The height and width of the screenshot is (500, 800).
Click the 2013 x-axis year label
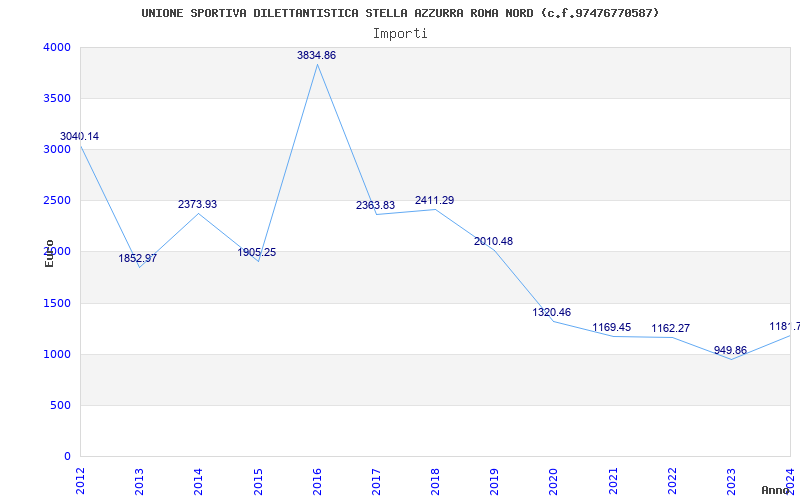tap(139, 481)
